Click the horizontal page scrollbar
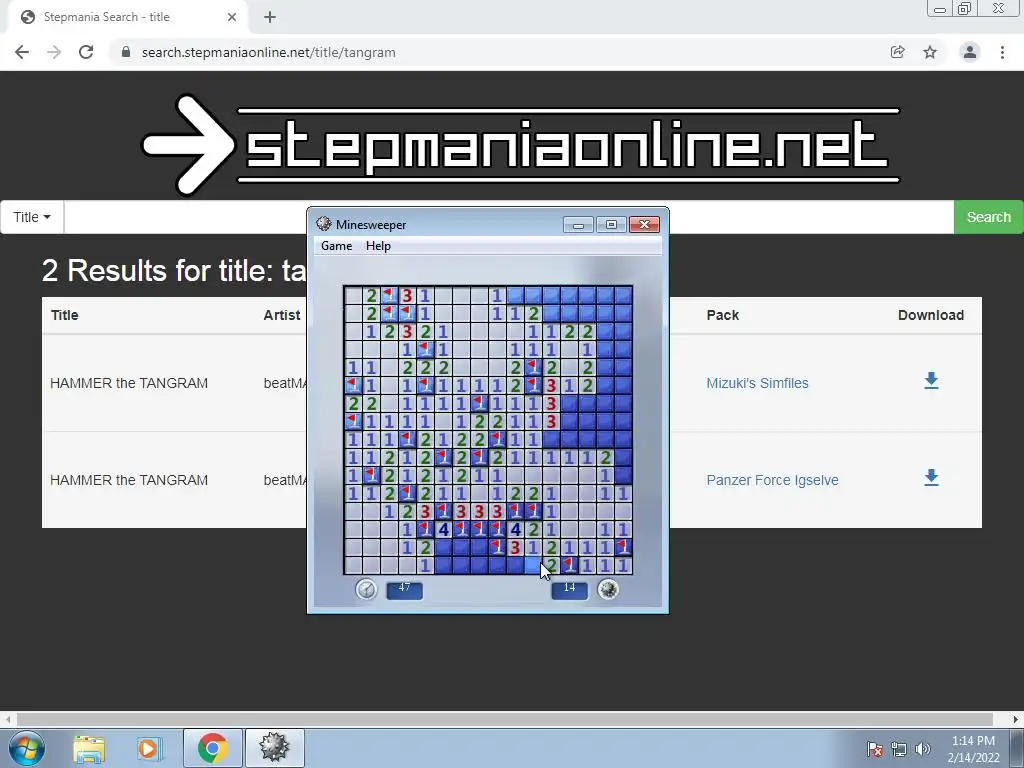Image resolution: width=1024 pixels, height=768 pixels. (x=504, y=719)
